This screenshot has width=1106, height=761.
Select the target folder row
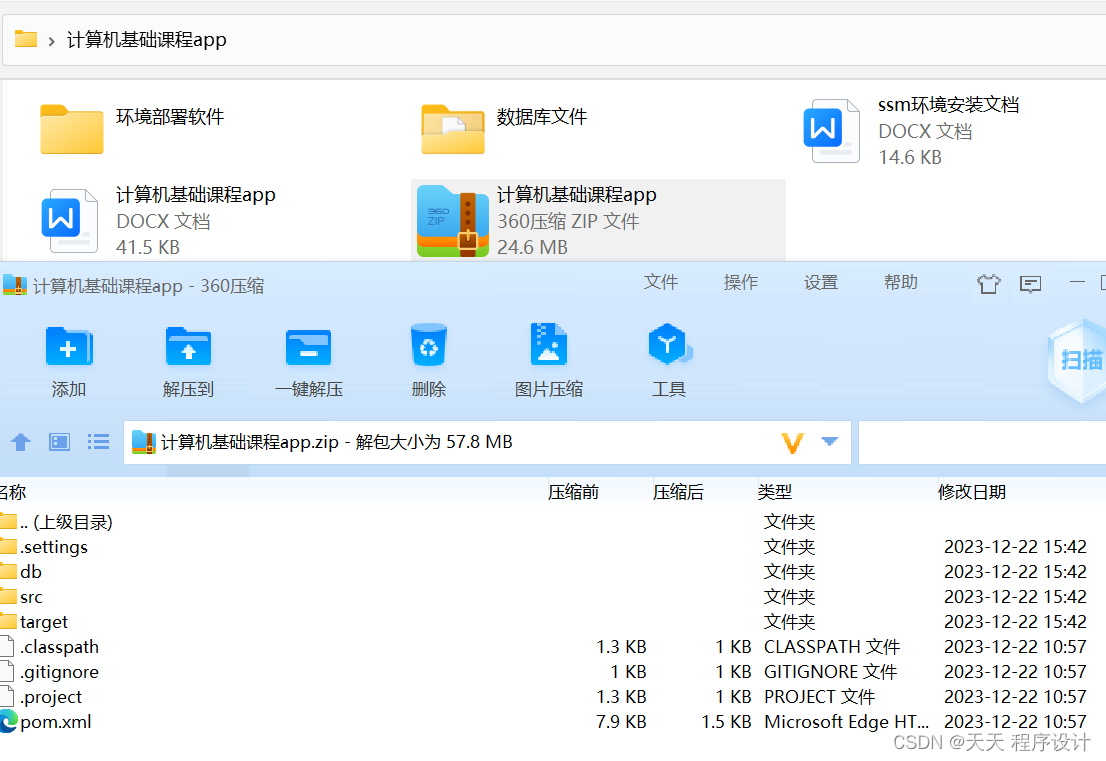pos(553,621)
